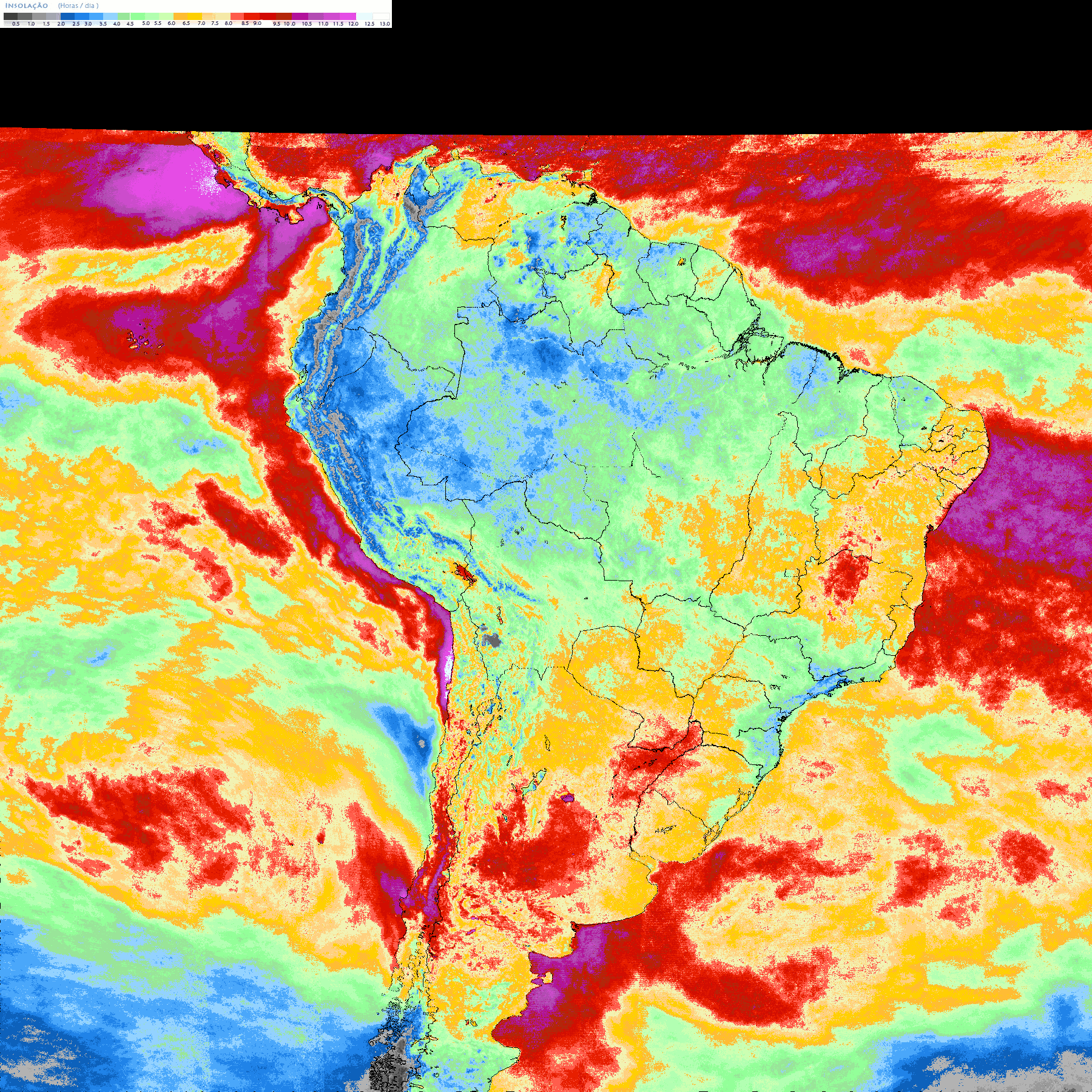Click the '3.0' legend value
The width and height of the screenshot is (1092, 1092).
(88, 24)
